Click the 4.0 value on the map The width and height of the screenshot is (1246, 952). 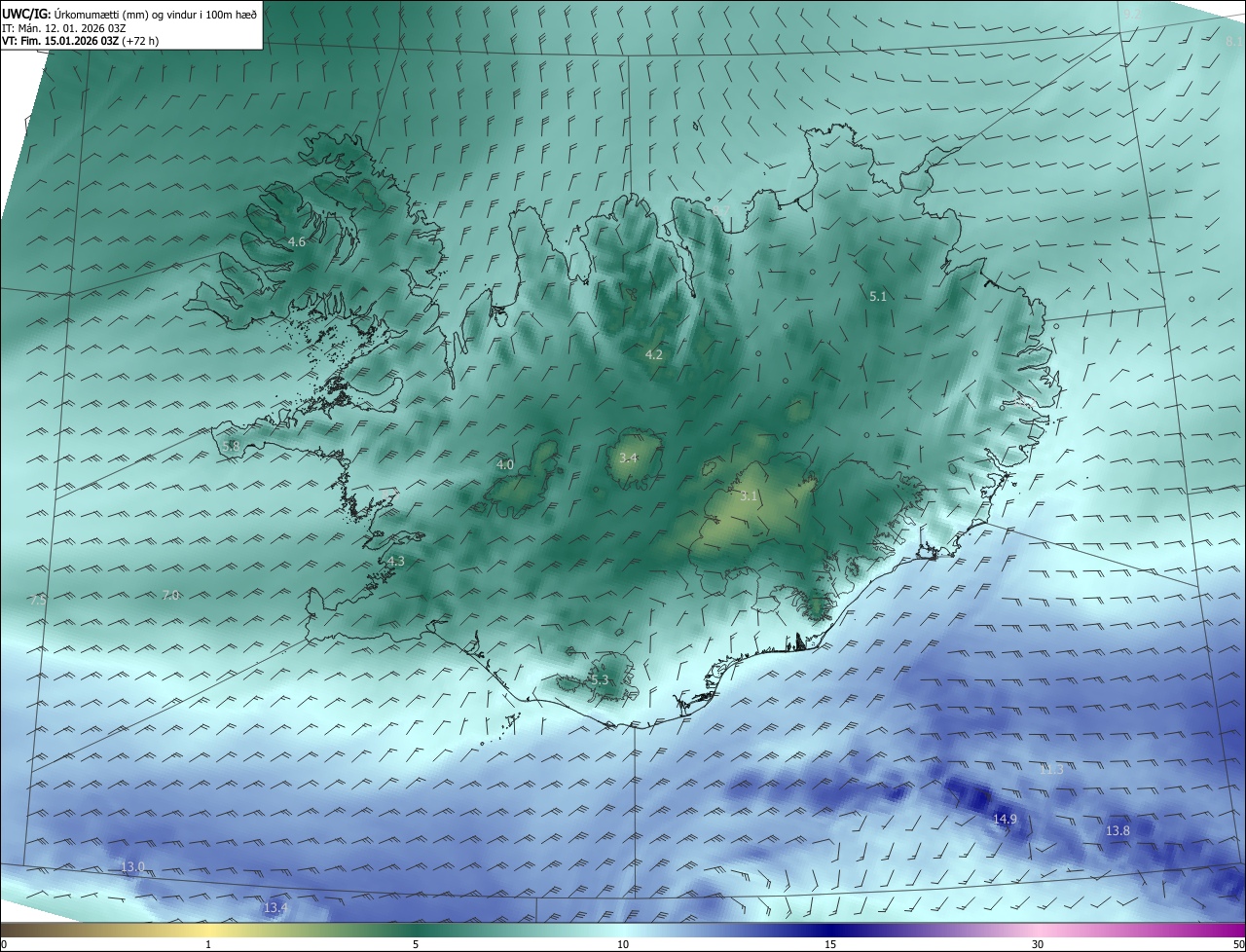(505, 465)
